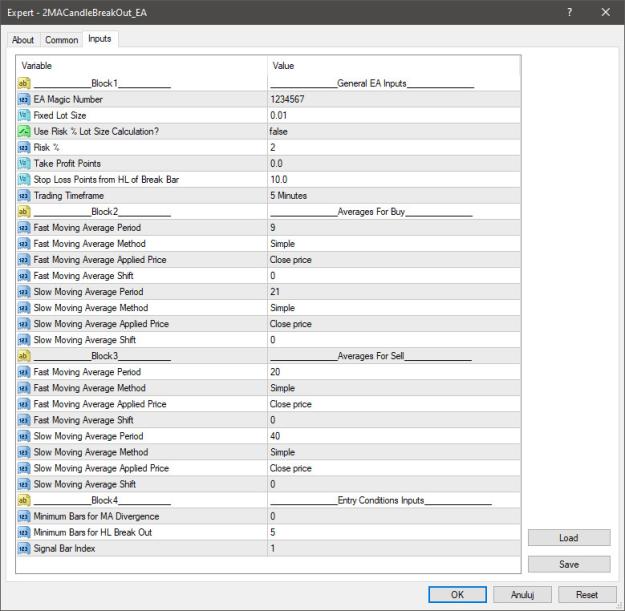Click the icon beside Minimum Bars for HL Break Out
The width and height of the screenshot is (625, 611).
24,532
